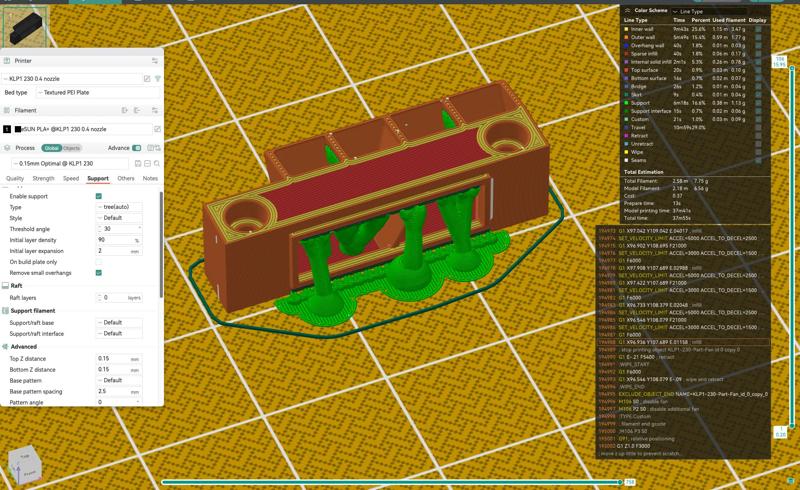Open the Support/raft interface dropdown
The image size is (800, 490).
click(119, 333)
